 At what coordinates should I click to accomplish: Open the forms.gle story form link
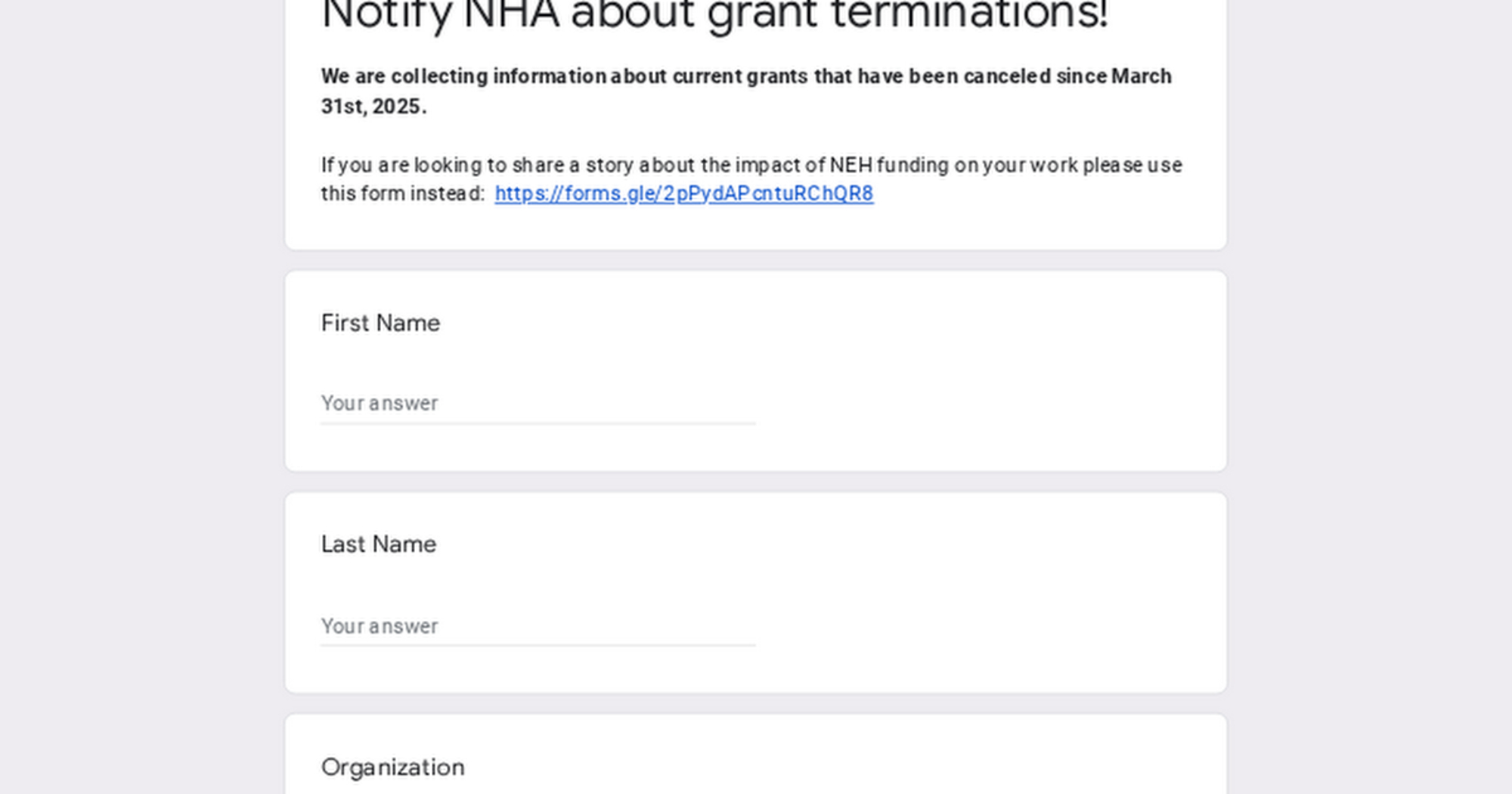click(x=683, y=194)
